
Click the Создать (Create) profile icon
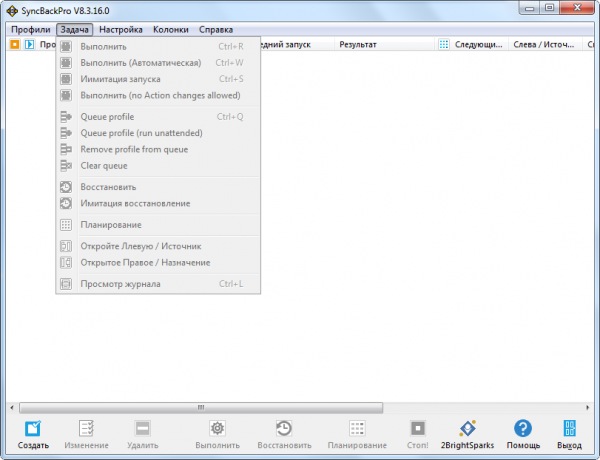(x=33, y=429)
